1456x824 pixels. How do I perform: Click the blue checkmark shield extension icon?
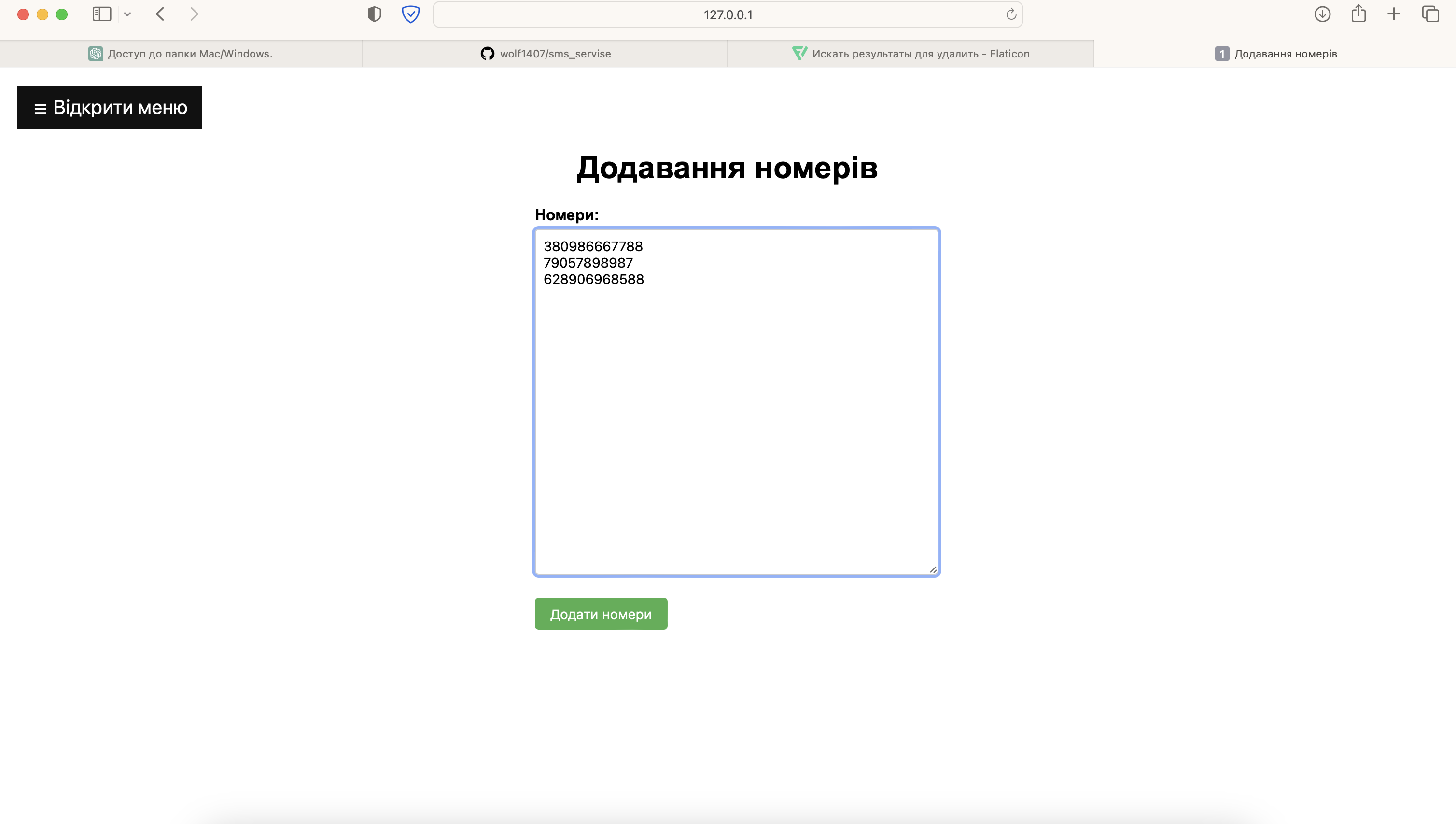tap(410, 14)
